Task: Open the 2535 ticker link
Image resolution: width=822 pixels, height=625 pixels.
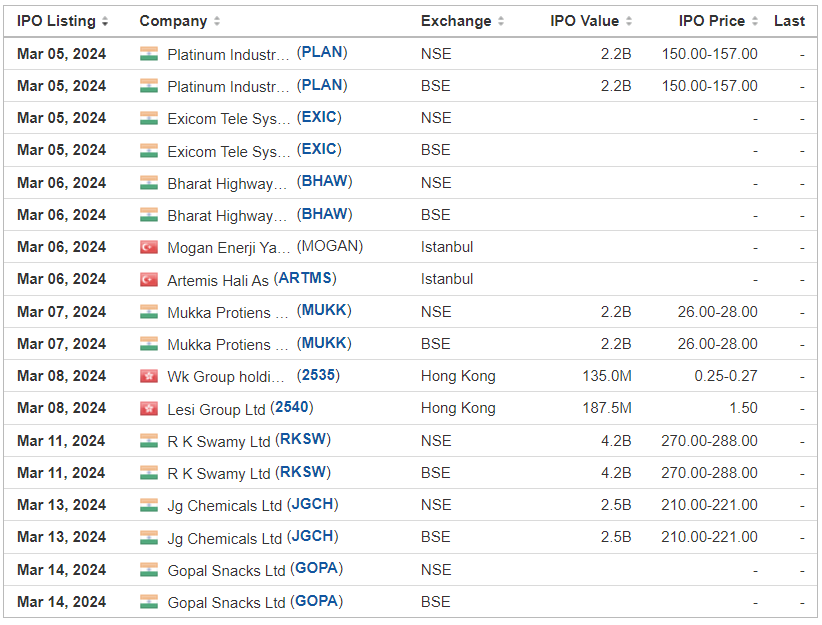Action: pos(318,375)
